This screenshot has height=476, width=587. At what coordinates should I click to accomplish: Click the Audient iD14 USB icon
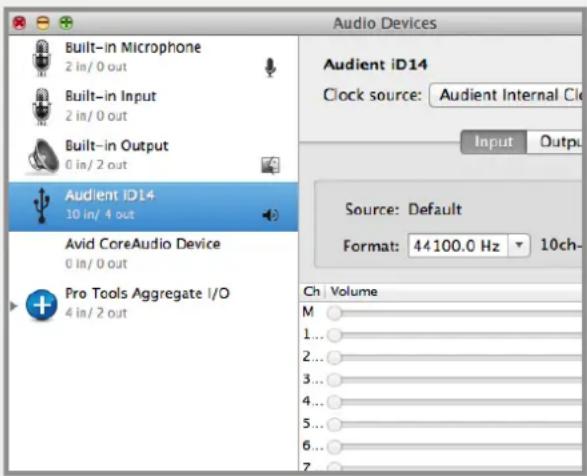pos(42,206)
